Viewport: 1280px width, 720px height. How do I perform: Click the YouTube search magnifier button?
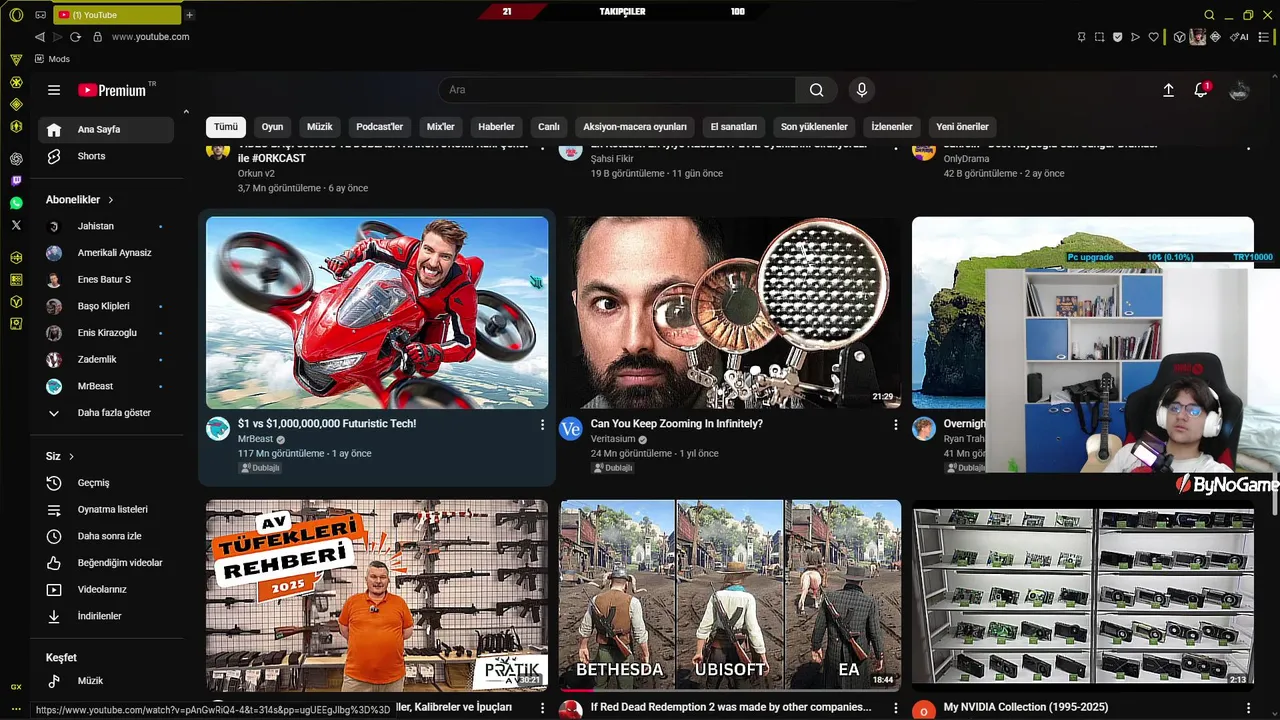pos(817,90)
